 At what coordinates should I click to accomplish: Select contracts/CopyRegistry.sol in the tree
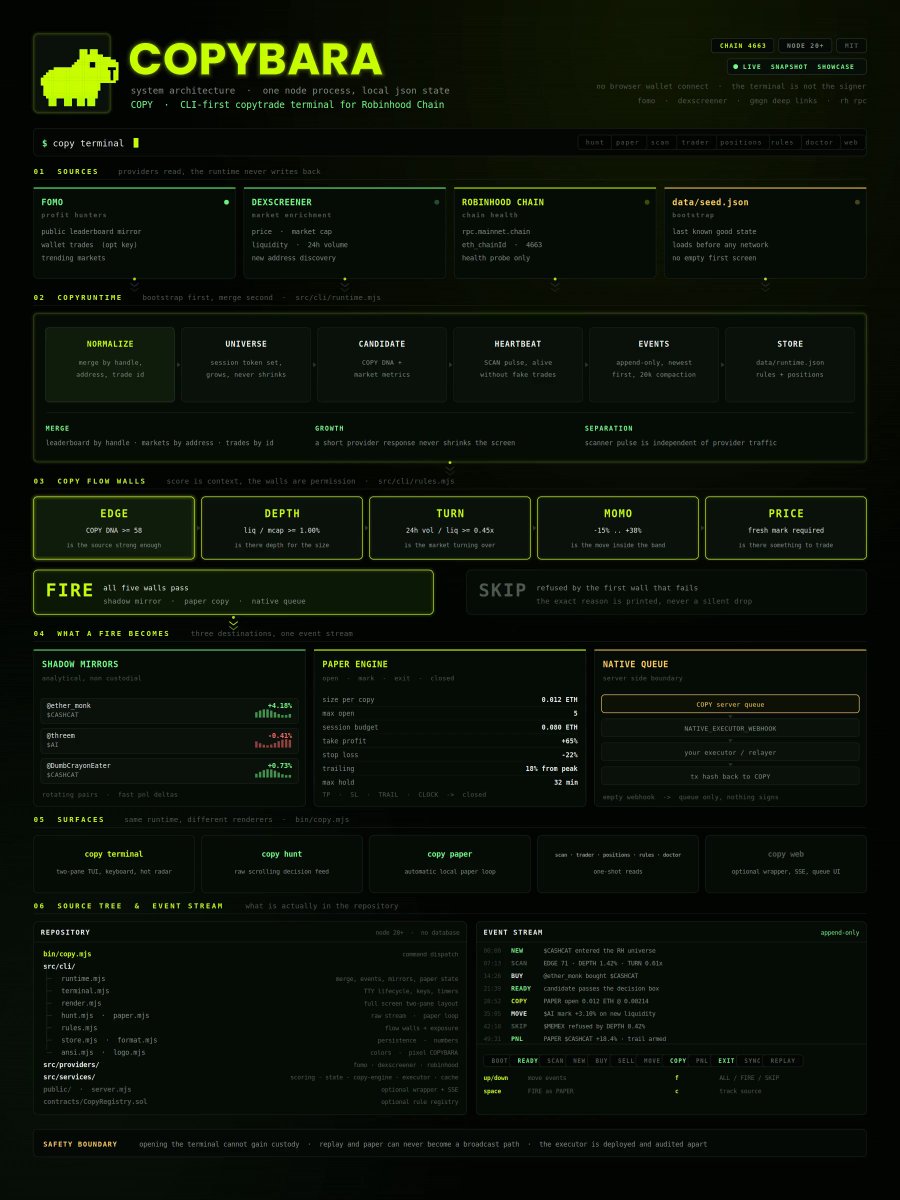click(x=95, y=1101)
